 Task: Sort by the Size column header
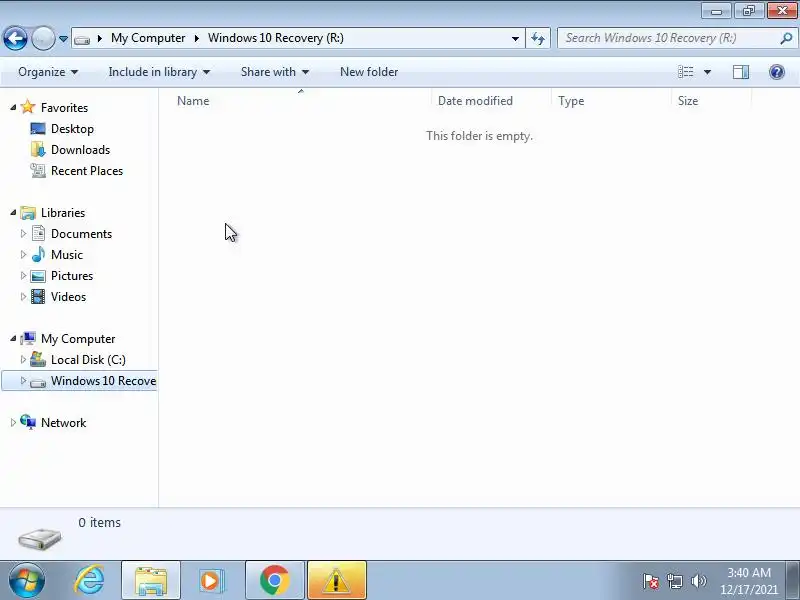click(712, 101)
